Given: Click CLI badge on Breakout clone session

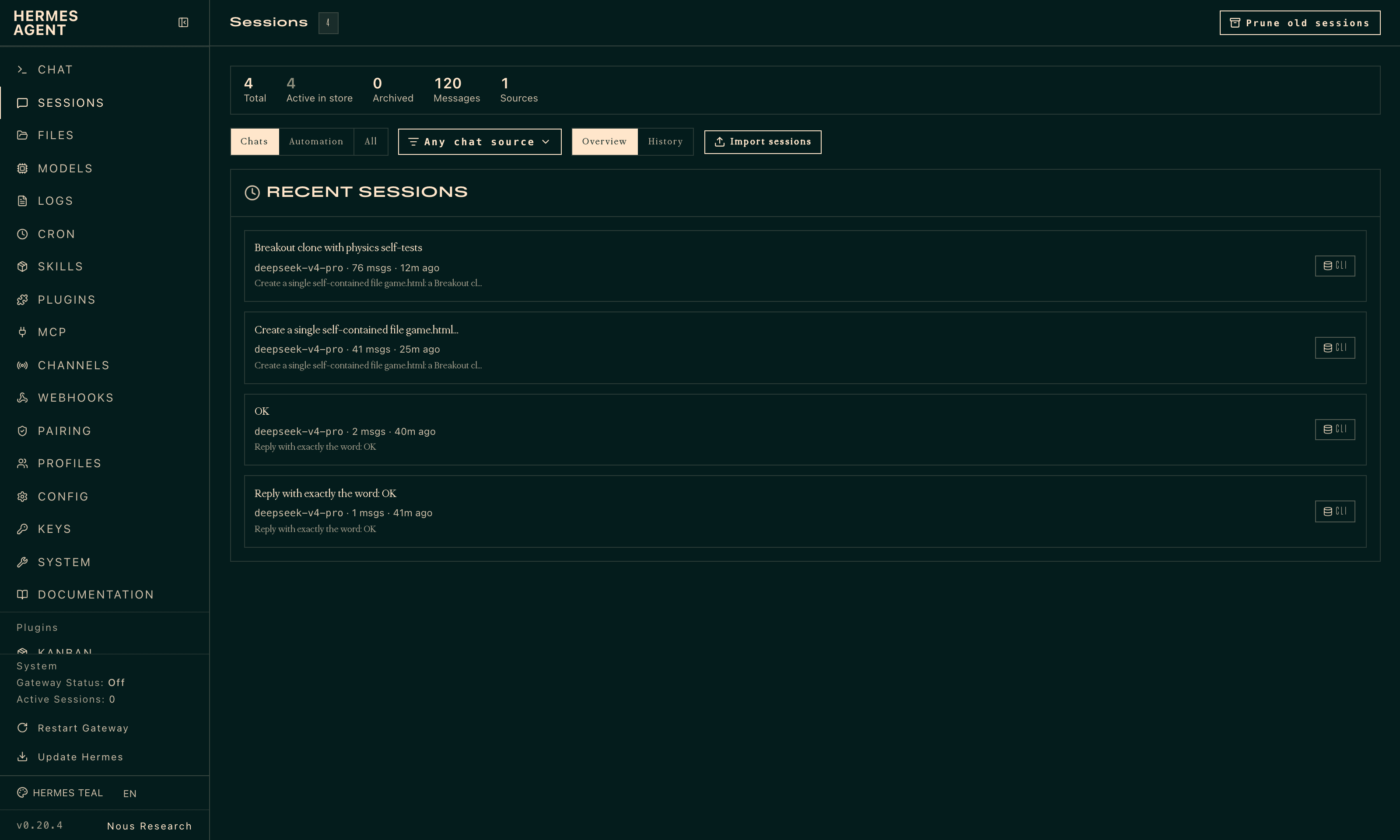Looking at the screenshot, I should click(x=1335, y=266).
